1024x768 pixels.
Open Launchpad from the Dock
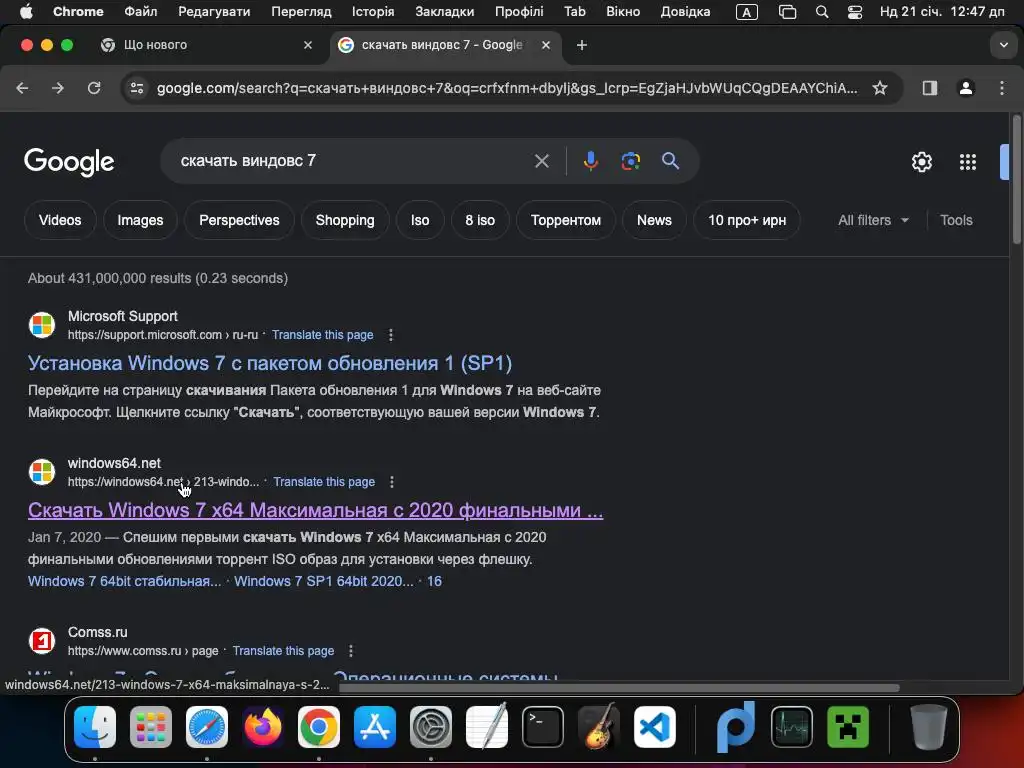click(x=151, y=727)
